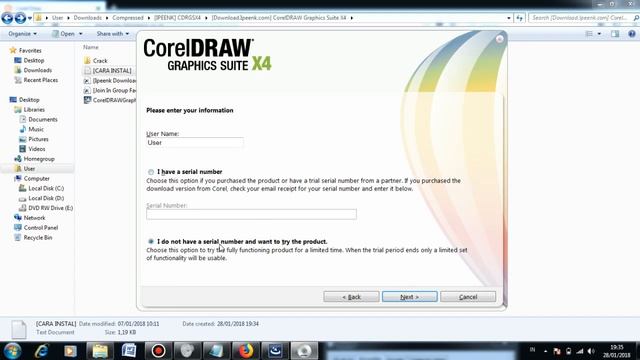The image size is (640, 360).
Task: Open Libraries in the navigation pane
Action: click(x=29, y=109)
